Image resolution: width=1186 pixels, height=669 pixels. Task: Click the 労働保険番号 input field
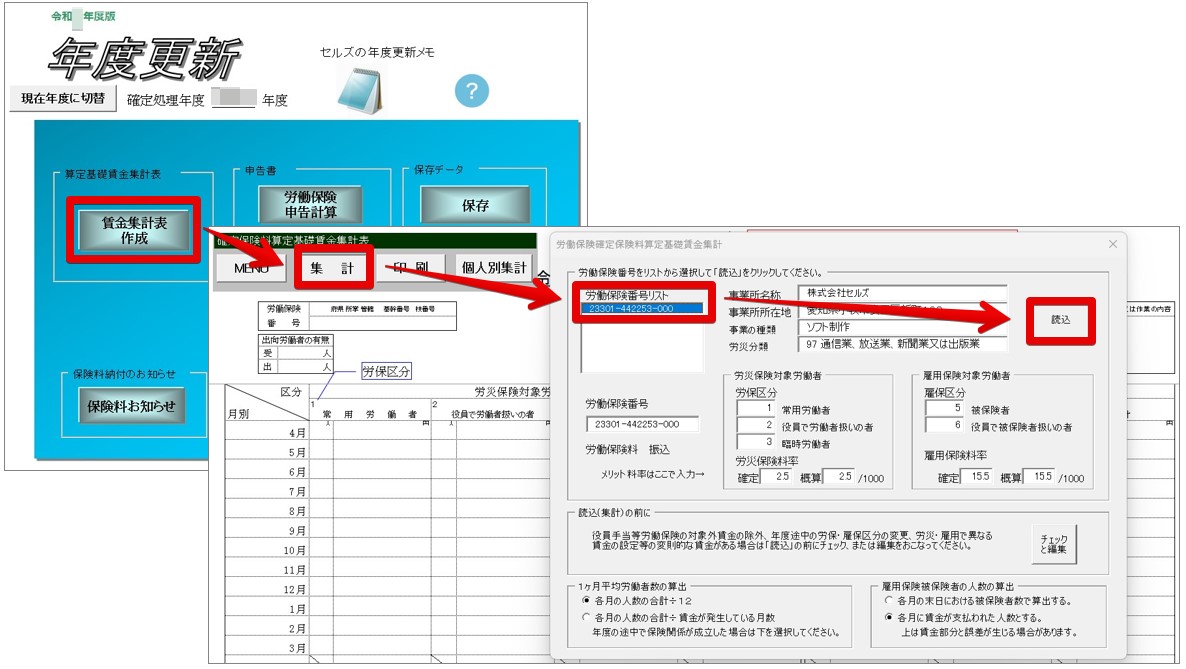(x=642, y=425)
